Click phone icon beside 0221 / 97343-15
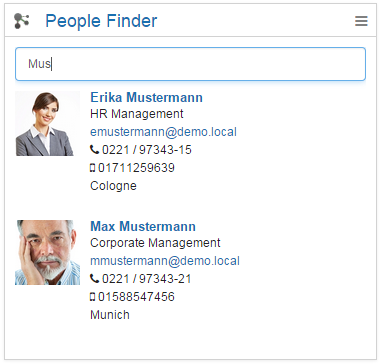Image resolution: width=385 pixels, height=364 pixels. point(95,150)
